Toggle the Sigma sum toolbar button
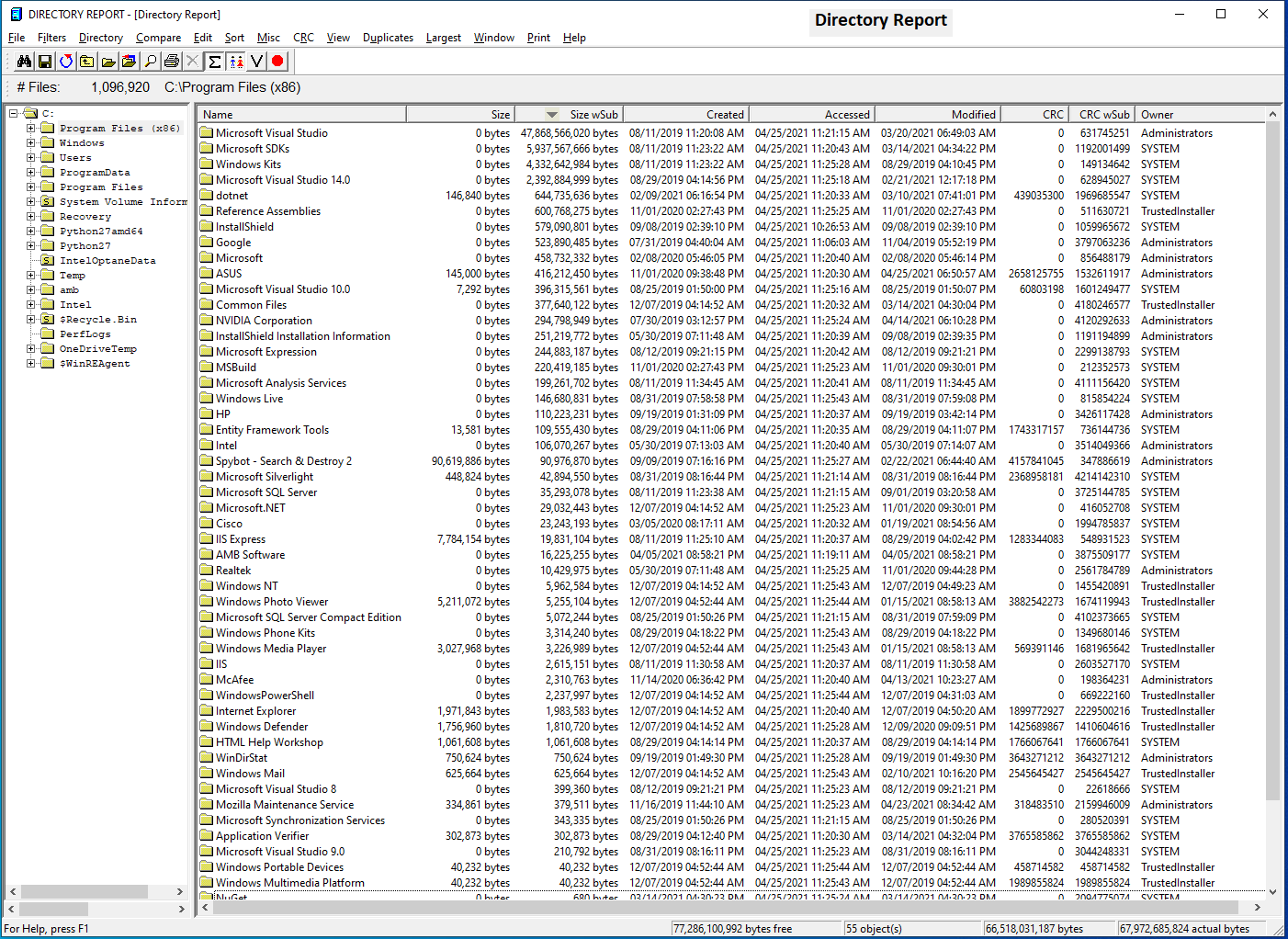This screenshot has width=1288, height=939. click(x=214, y=62)
